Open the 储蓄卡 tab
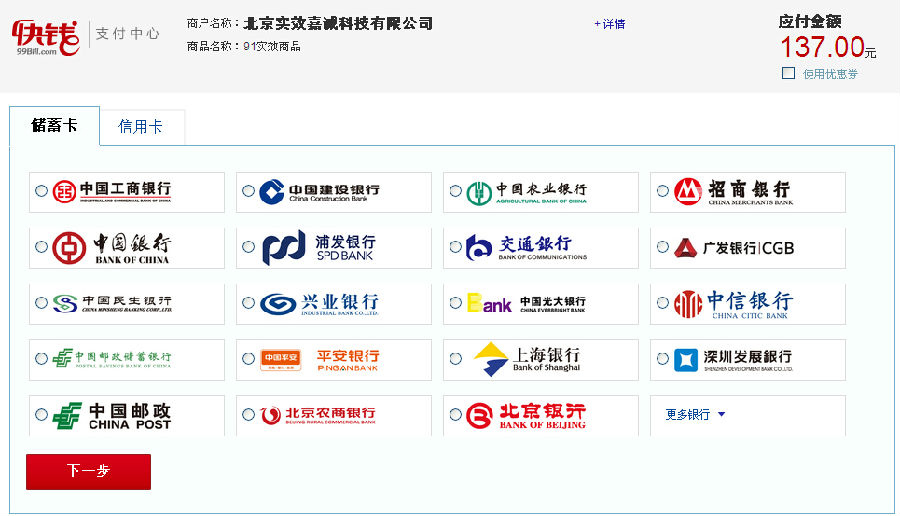900x516 pixels. pos(54,125)
